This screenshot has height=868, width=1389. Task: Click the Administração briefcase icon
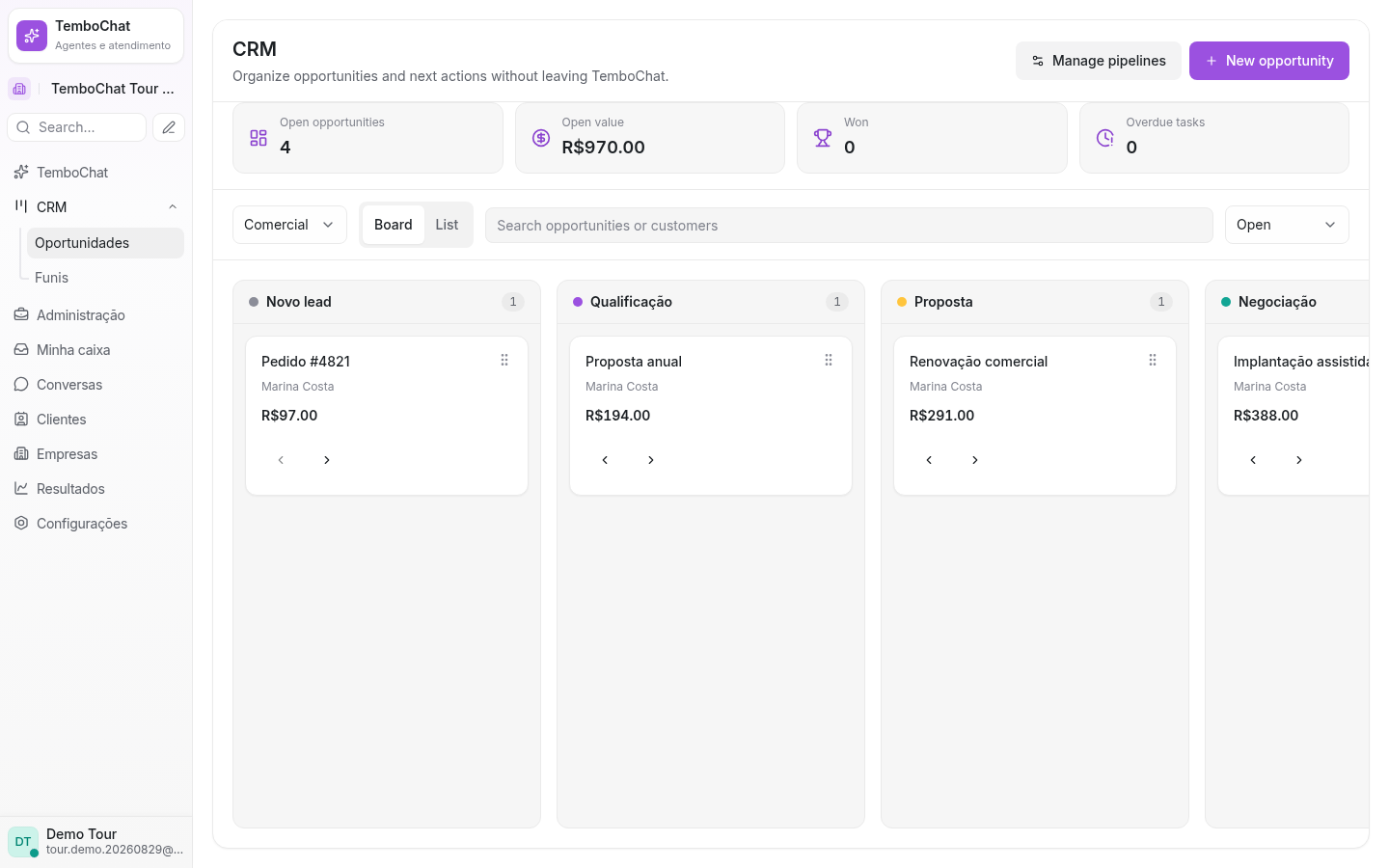pos(21,314)
